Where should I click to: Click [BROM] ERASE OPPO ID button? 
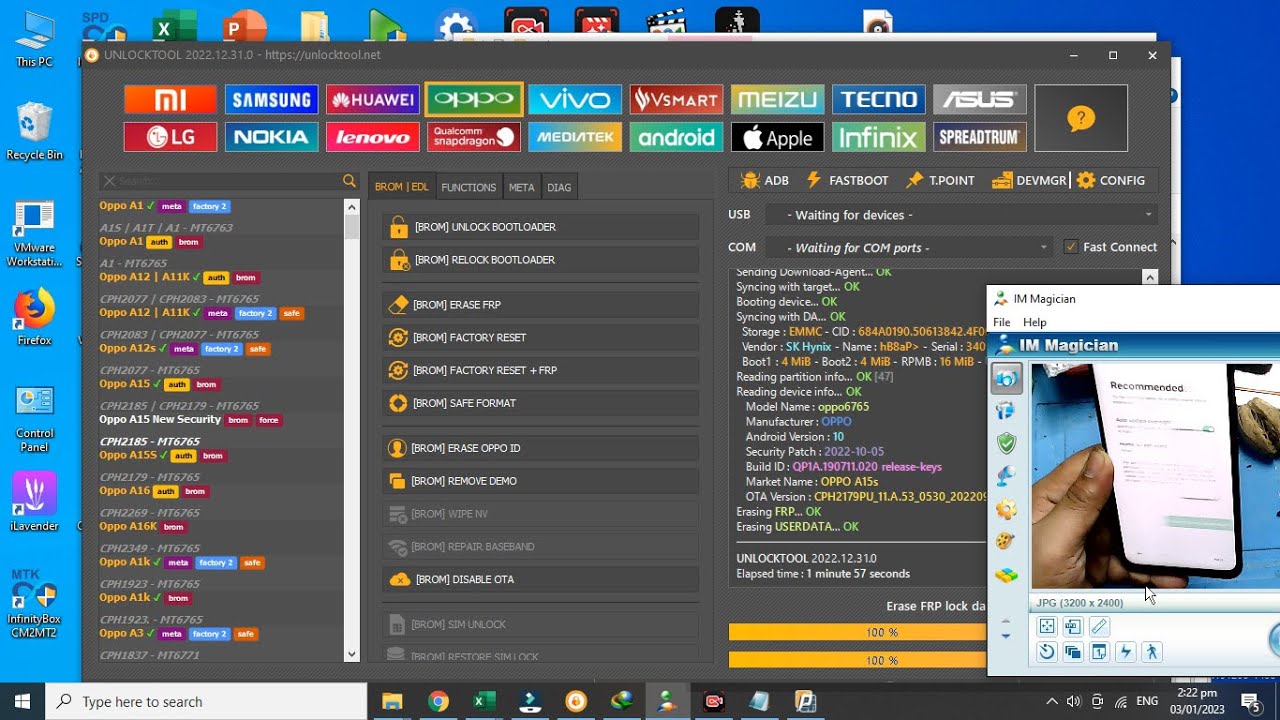(541, 448)
